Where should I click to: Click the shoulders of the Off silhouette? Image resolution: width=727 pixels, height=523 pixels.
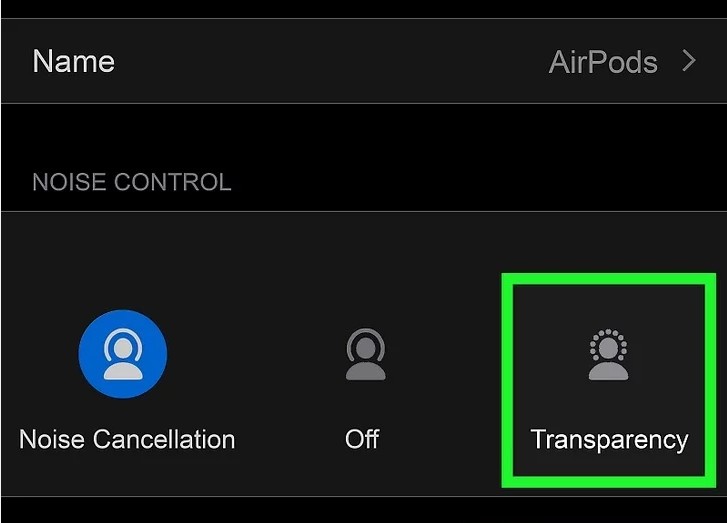coord(365,371)
